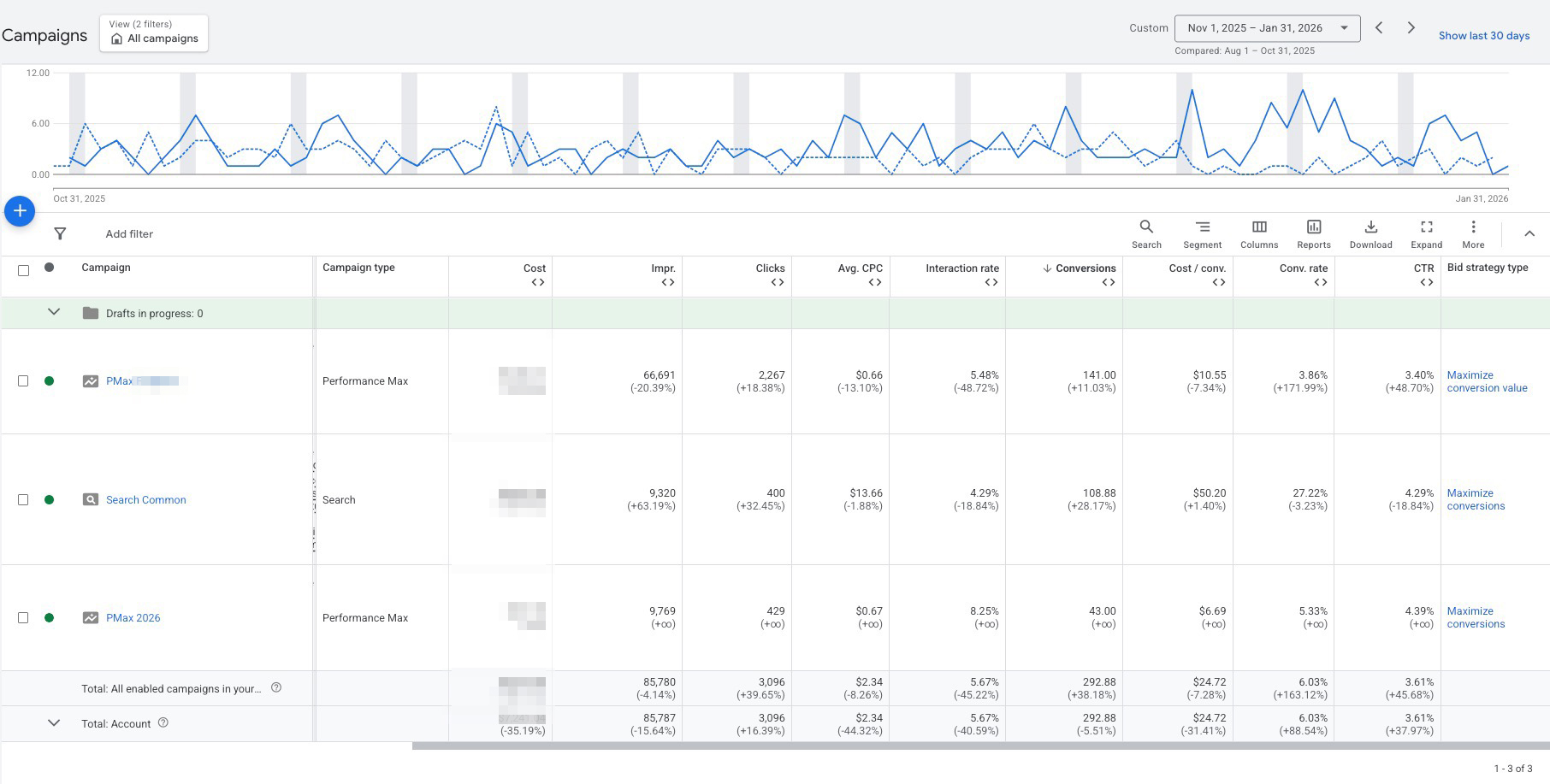Open the date range dropdown
Image resolution: width=1550 pixels, height=784 pixels.
(1267, 28)
